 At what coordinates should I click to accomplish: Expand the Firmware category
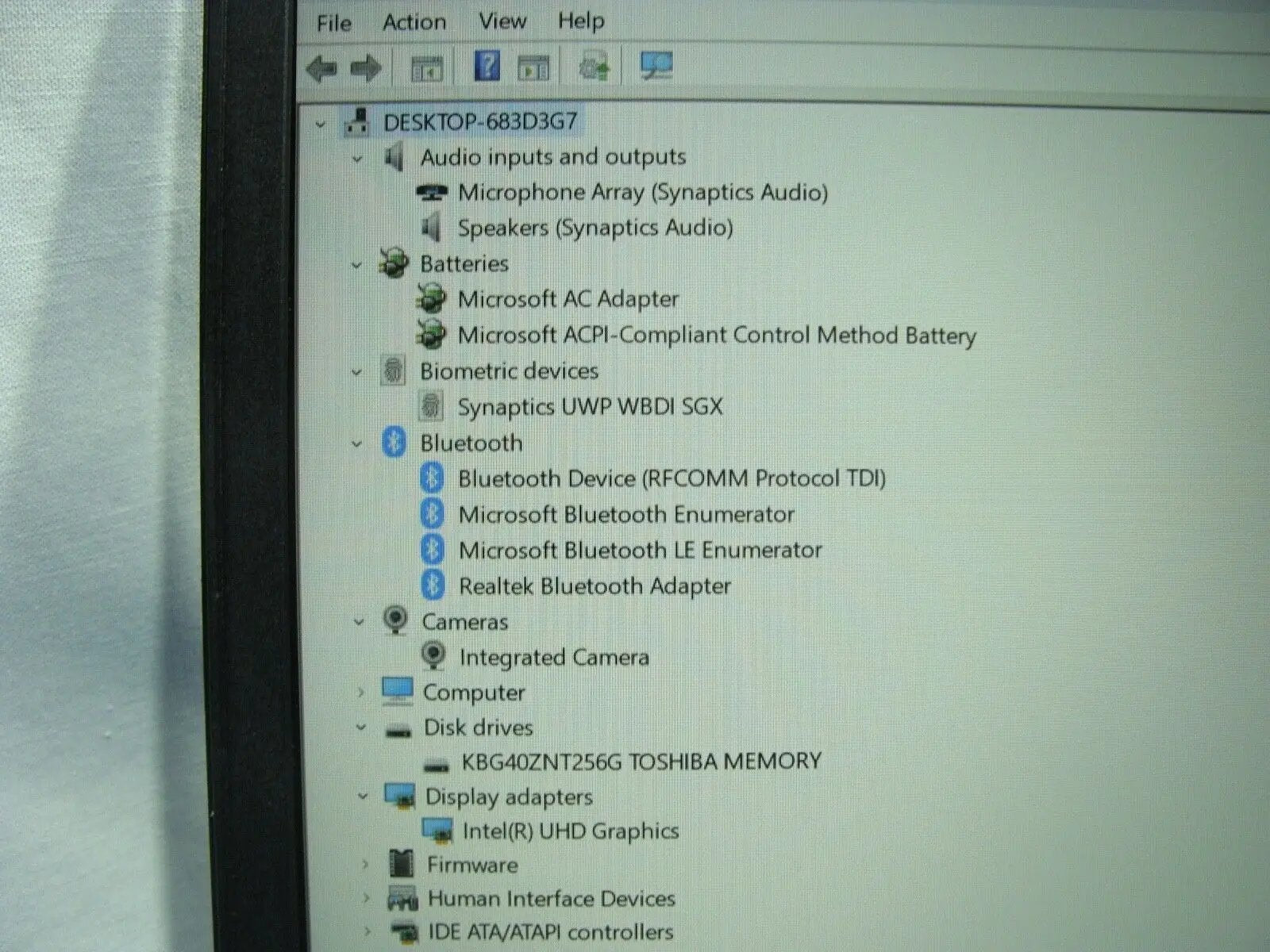[365, 864]
